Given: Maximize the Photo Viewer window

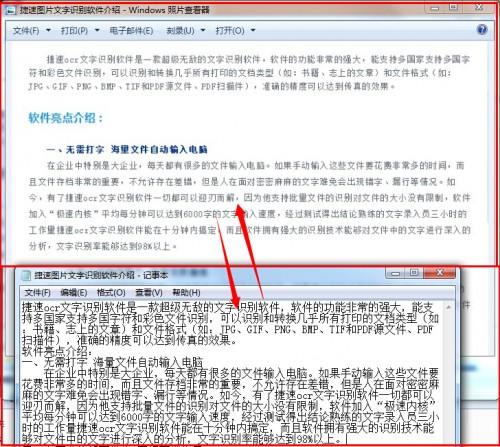Looking at the screenshot, I should click(454, 8).
